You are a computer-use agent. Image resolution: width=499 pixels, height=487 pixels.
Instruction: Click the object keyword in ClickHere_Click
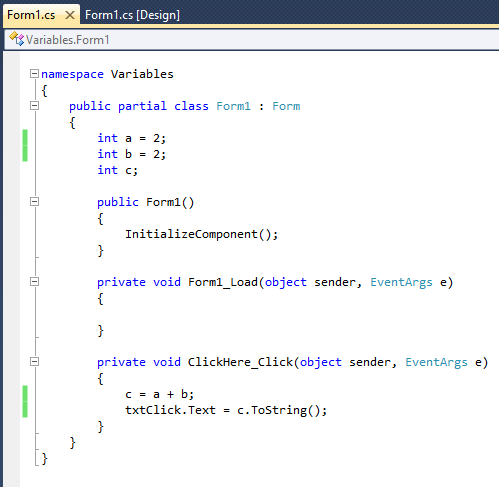click(x=321, y=362)
